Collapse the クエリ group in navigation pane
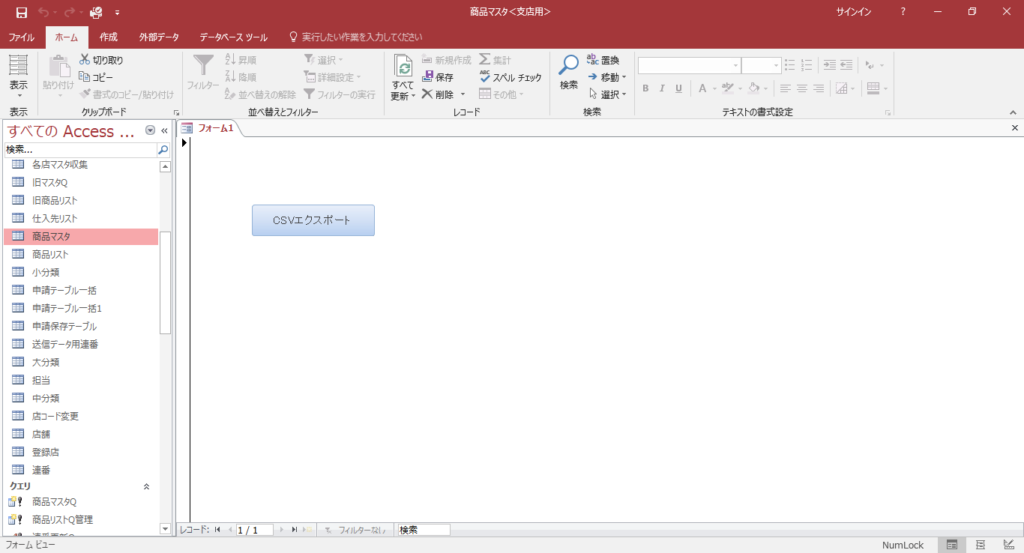 (x=146, y=486)
